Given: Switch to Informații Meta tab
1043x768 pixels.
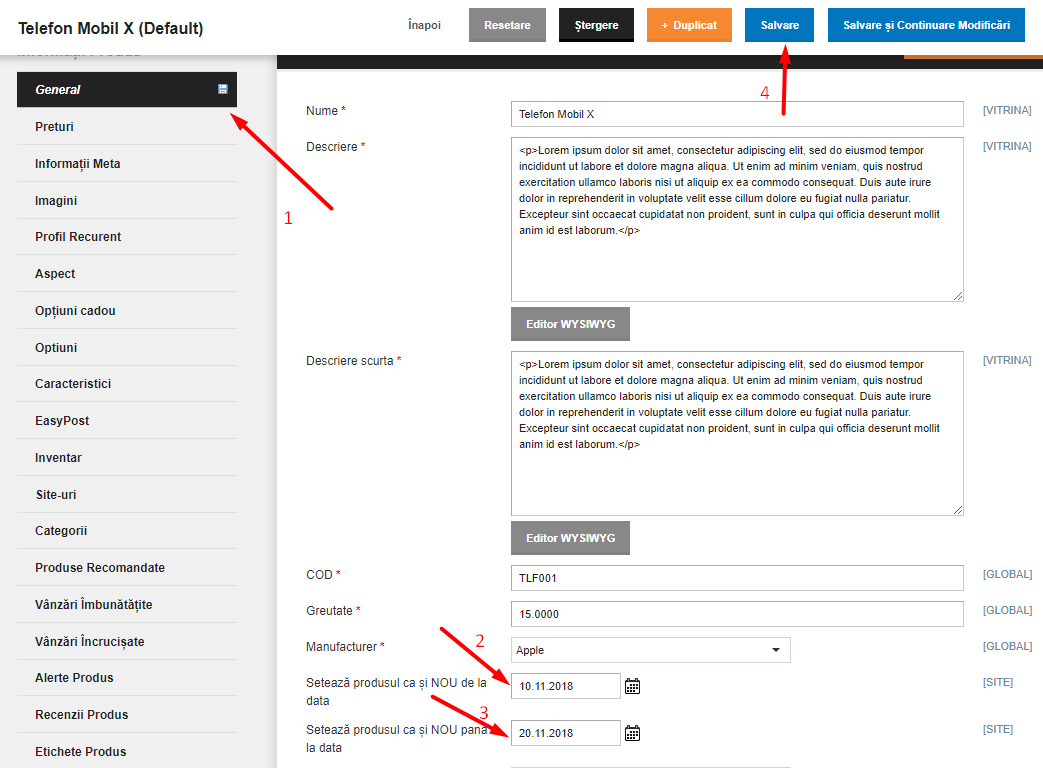Looking at the screenshot, I should 126,164.
